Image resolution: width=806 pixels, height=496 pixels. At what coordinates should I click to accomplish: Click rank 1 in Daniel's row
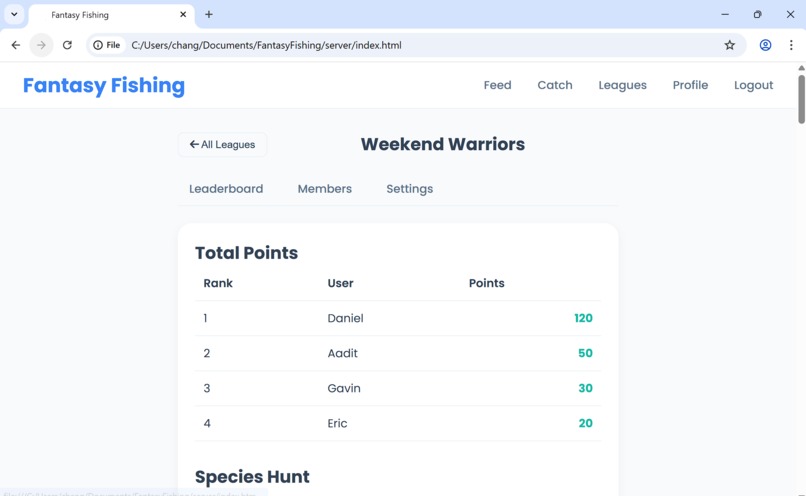tap(205, 318)
